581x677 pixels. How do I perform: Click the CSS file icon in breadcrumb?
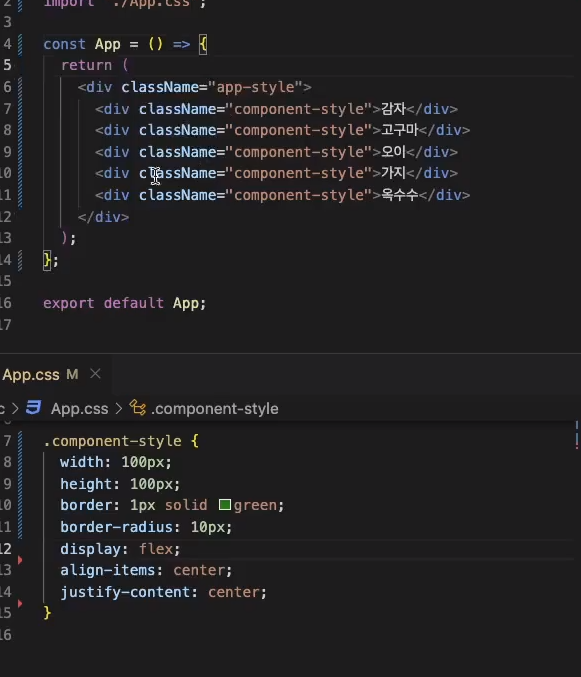[x=34, y=408]
